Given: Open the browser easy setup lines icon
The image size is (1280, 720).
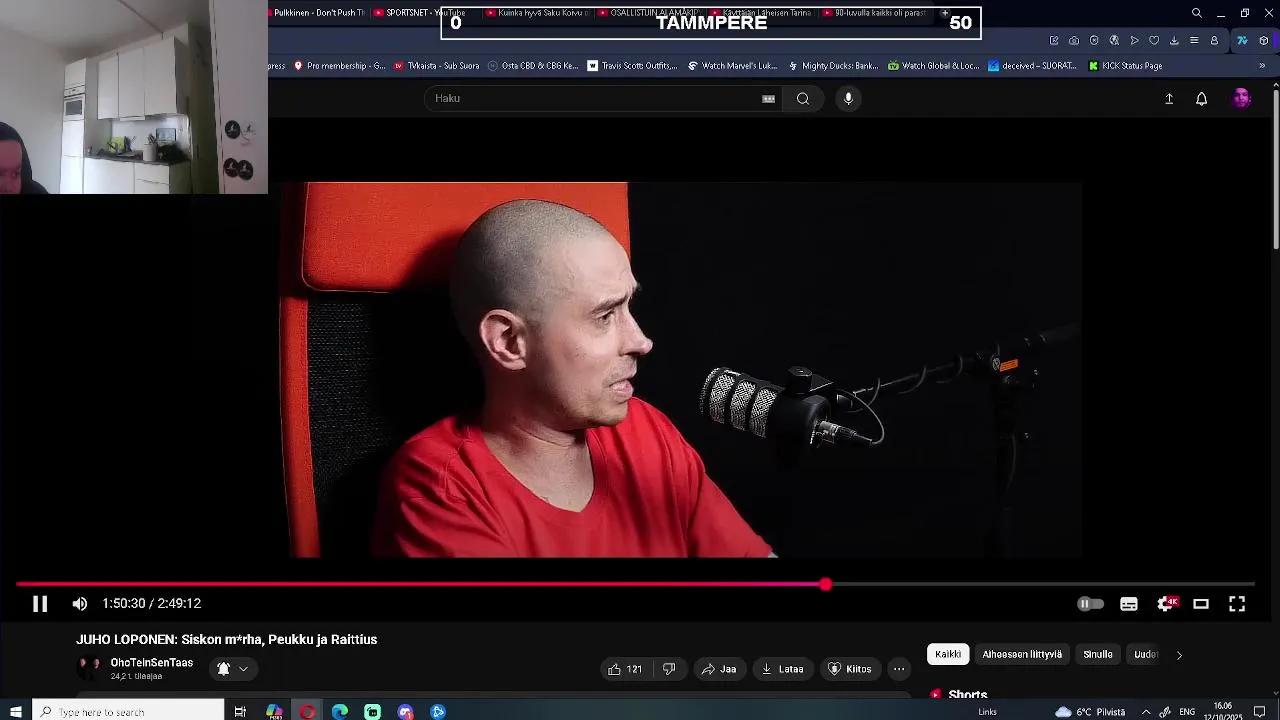Looking at the screenshot, I should (1194, 41).
